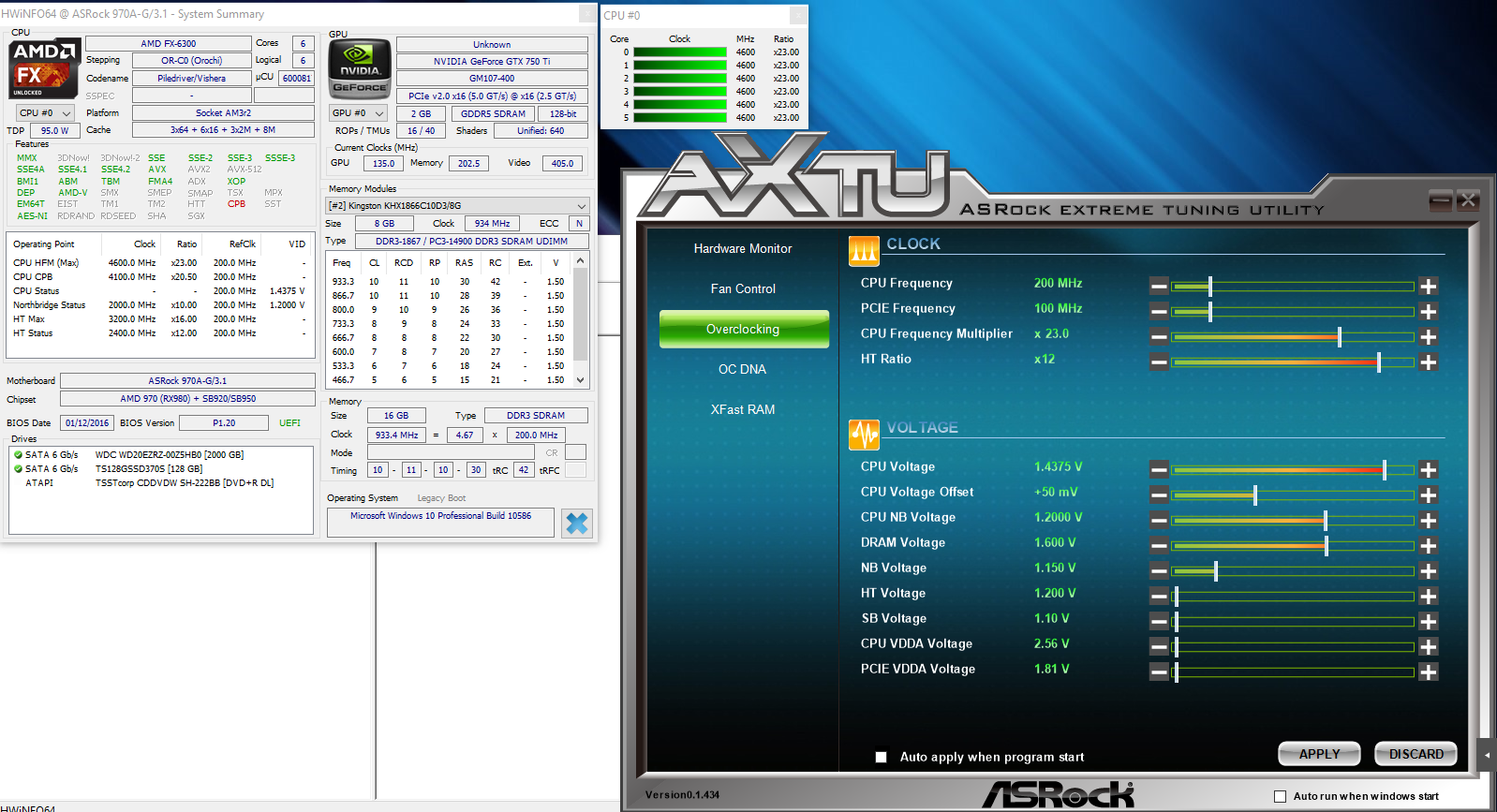The height and width of the screenshot is (812, 1497).
Task: Increase HT Voltage with the plus button
Action: pyautogui.click(x=1429, y=596)
